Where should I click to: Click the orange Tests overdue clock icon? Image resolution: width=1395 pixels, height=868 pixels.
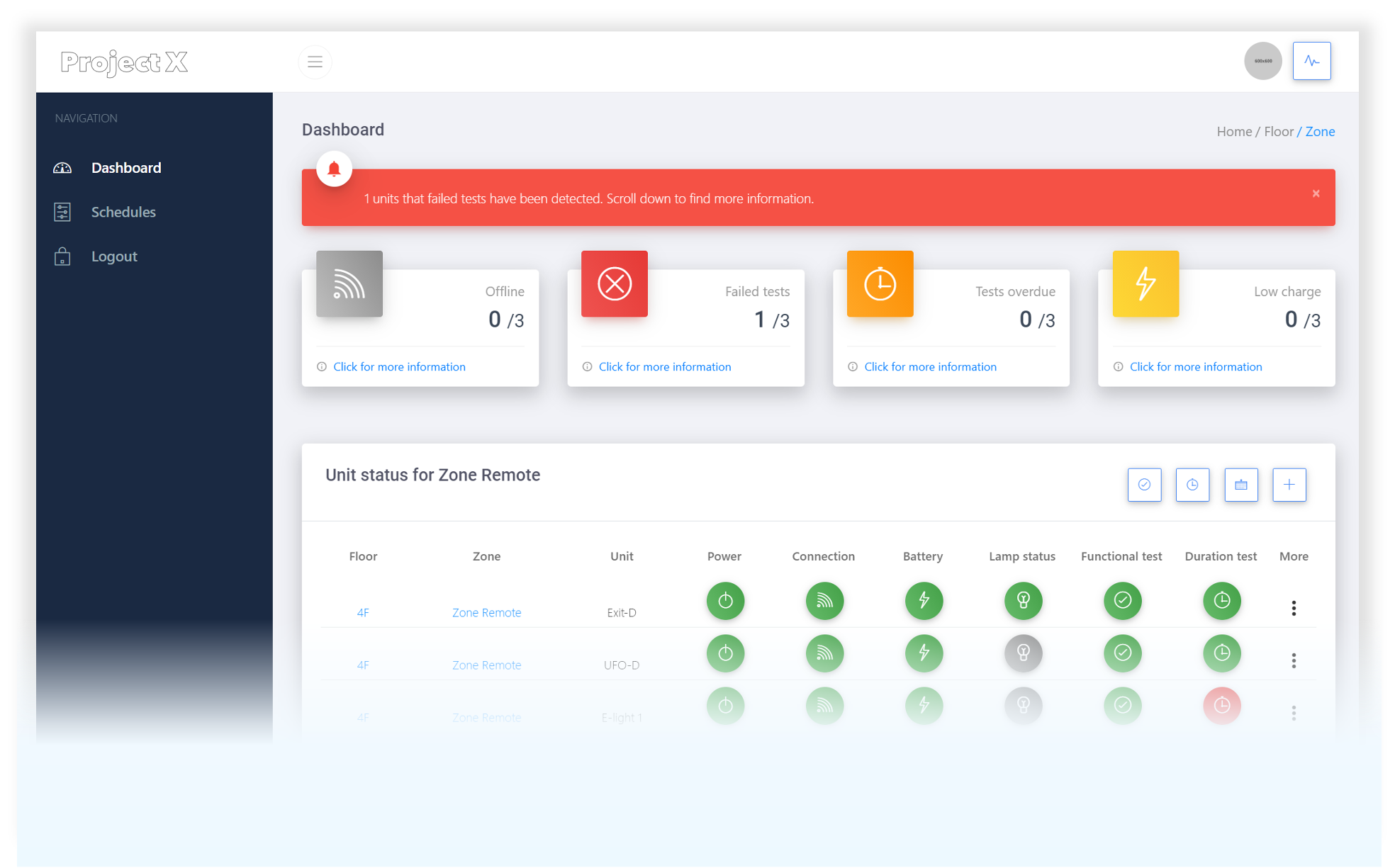click(x=880, y=284)
